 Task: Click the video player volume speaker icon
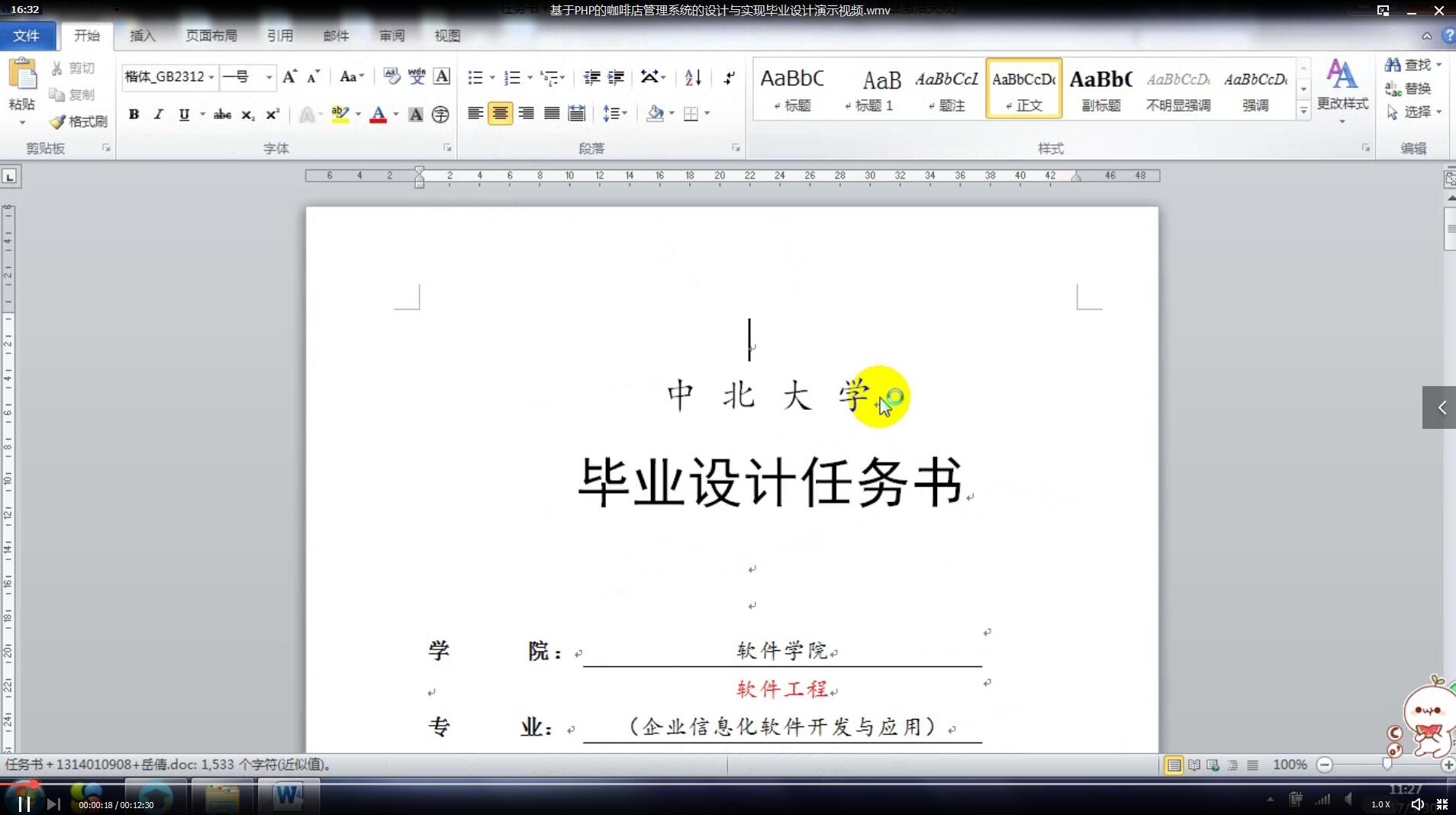click(1417, 804)
